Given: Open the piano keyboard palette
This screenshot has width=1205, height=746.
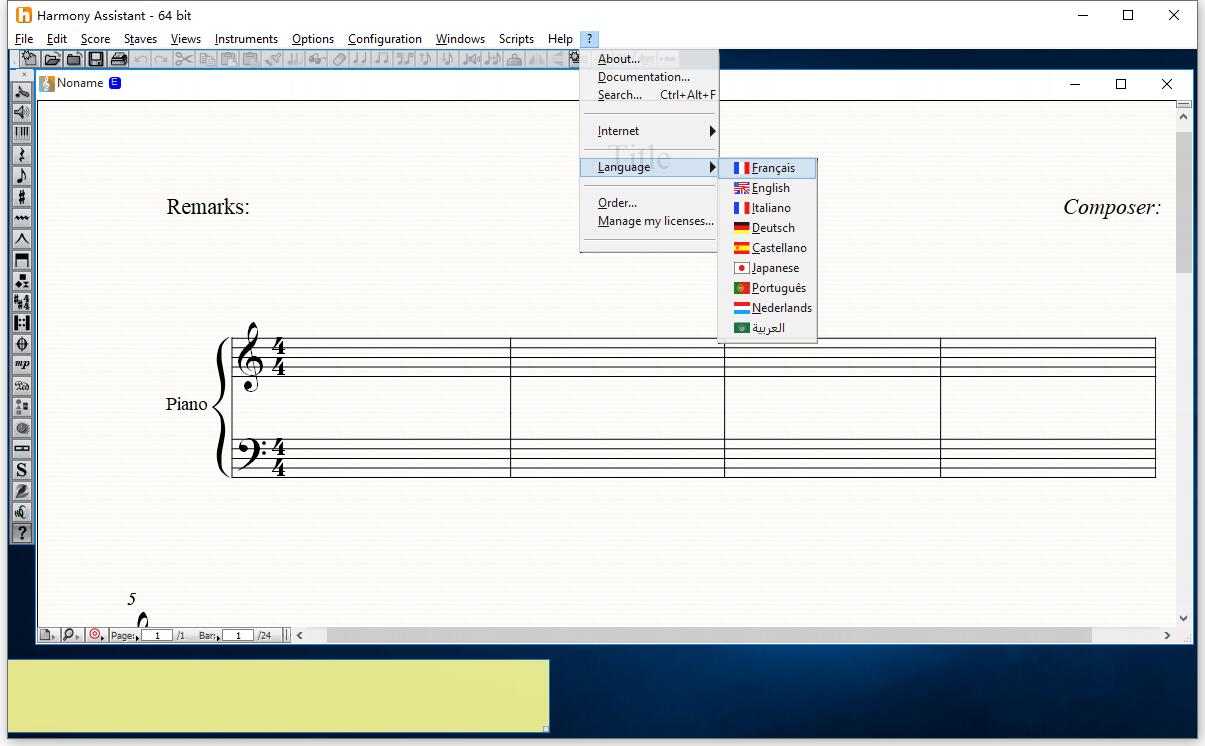Looking at the screenshot, I should (22, 133).
